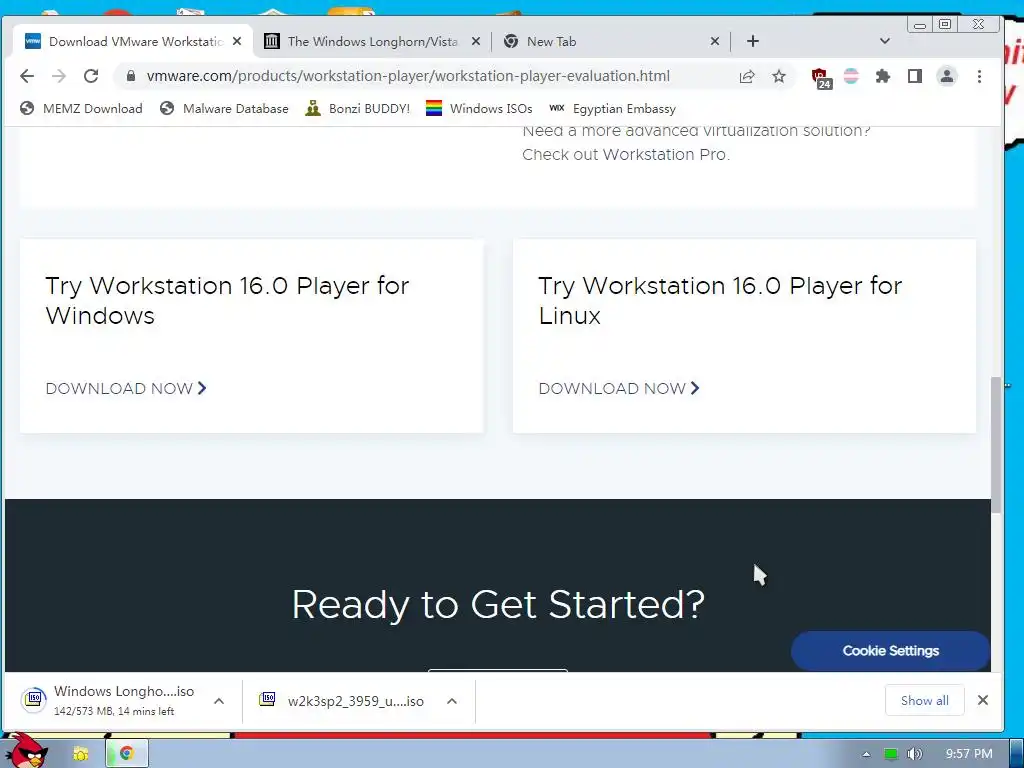Click the Ready to Get Started? heading
The height and width of the screenshot is (768, 1024).
(x=498, y=604)
